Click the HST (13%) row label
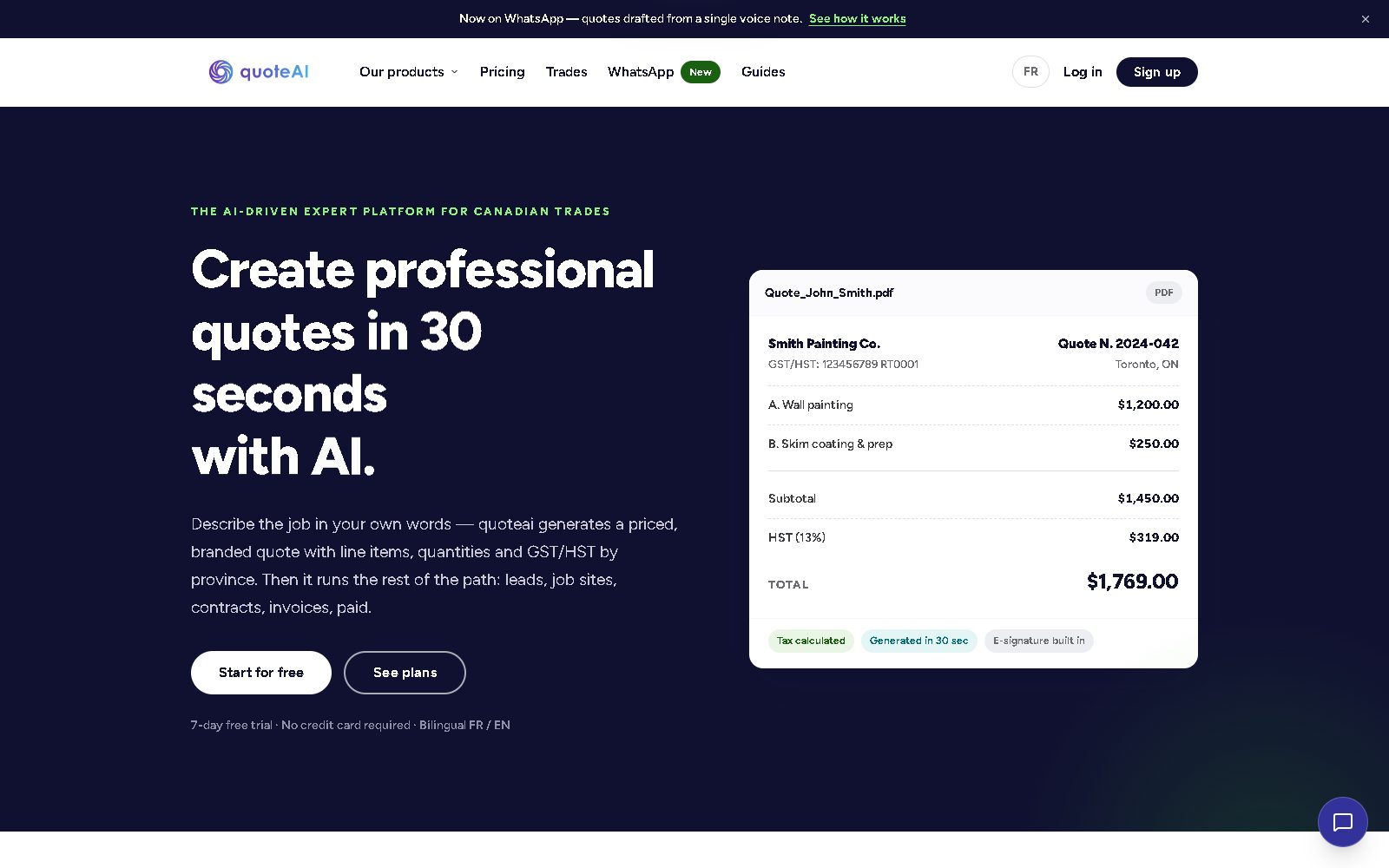1389x868 pixels. 797,537
